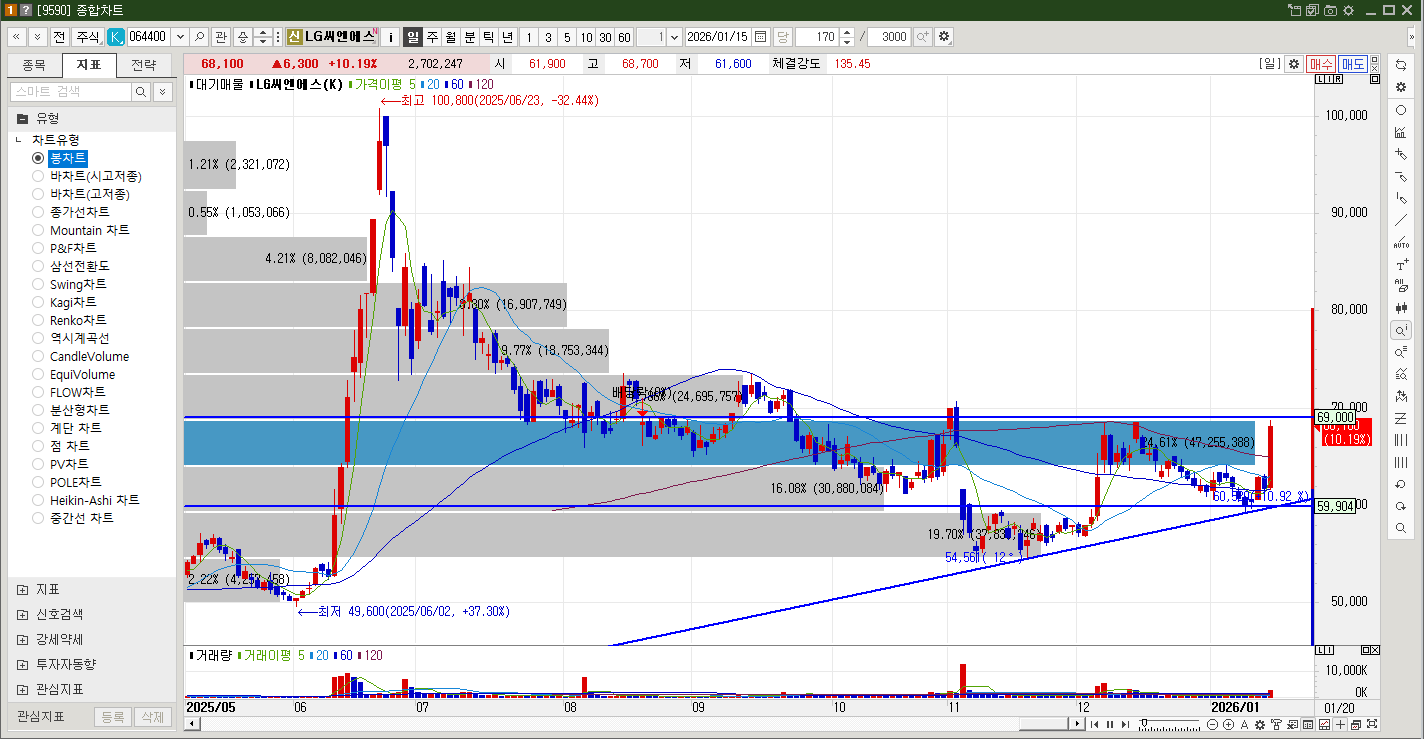The width and height of the screenshot is (1424, 739).
Task: Toggle the magnifier info tool
Action: (x=1401, y=330)
